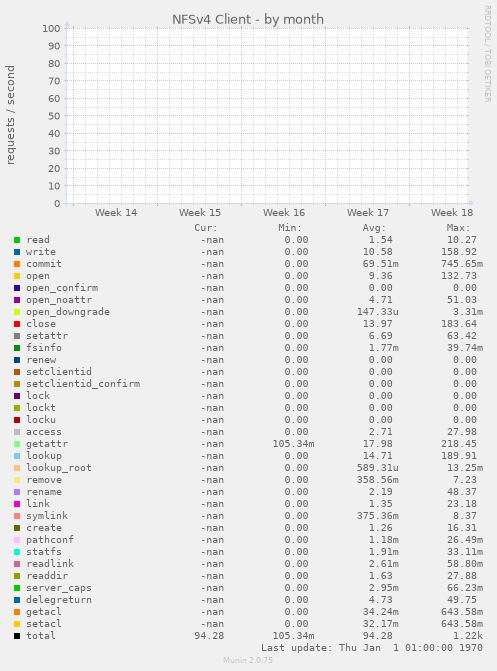
Task: Click the Munin 2.0.75 footer text
Action: pyautogui.click(x=248, y=660)
